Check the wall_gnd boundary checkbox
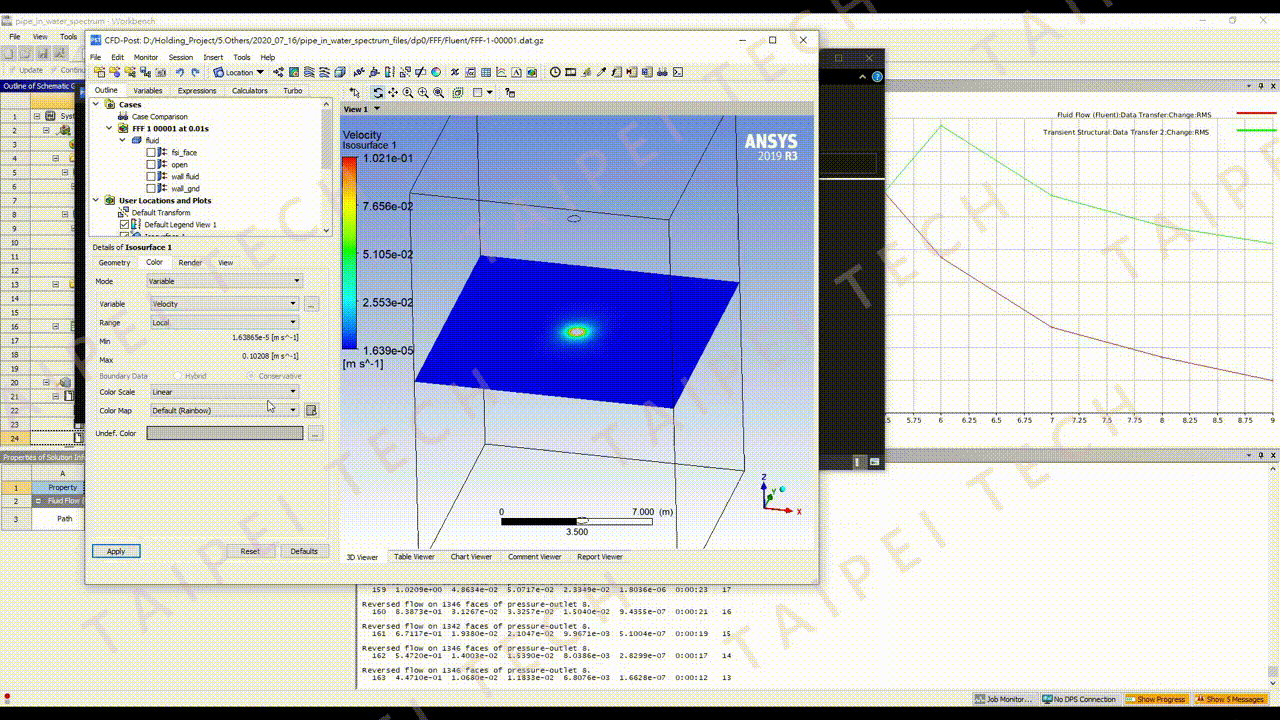Viewport: 1280px width, 720px height. coord(151,189)
